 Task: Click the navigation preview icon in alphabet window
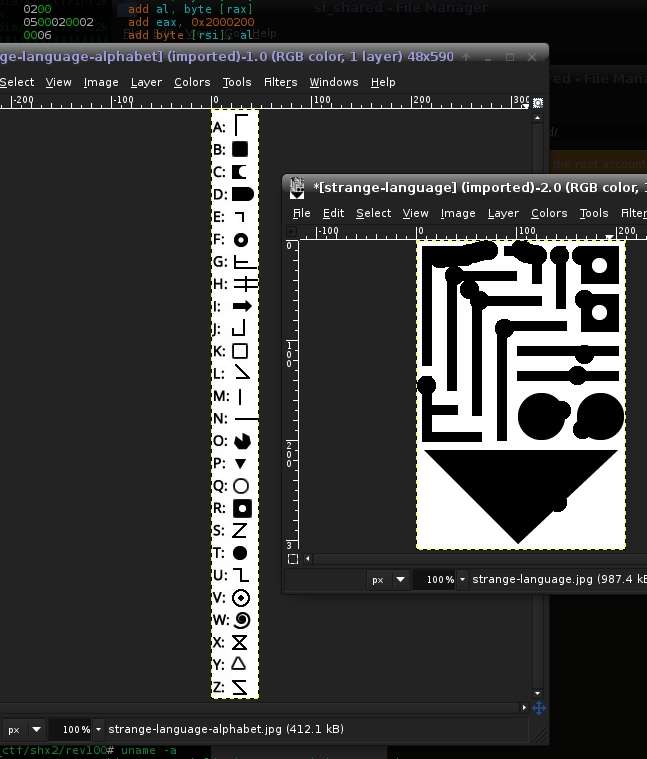[x=539, y=708]
